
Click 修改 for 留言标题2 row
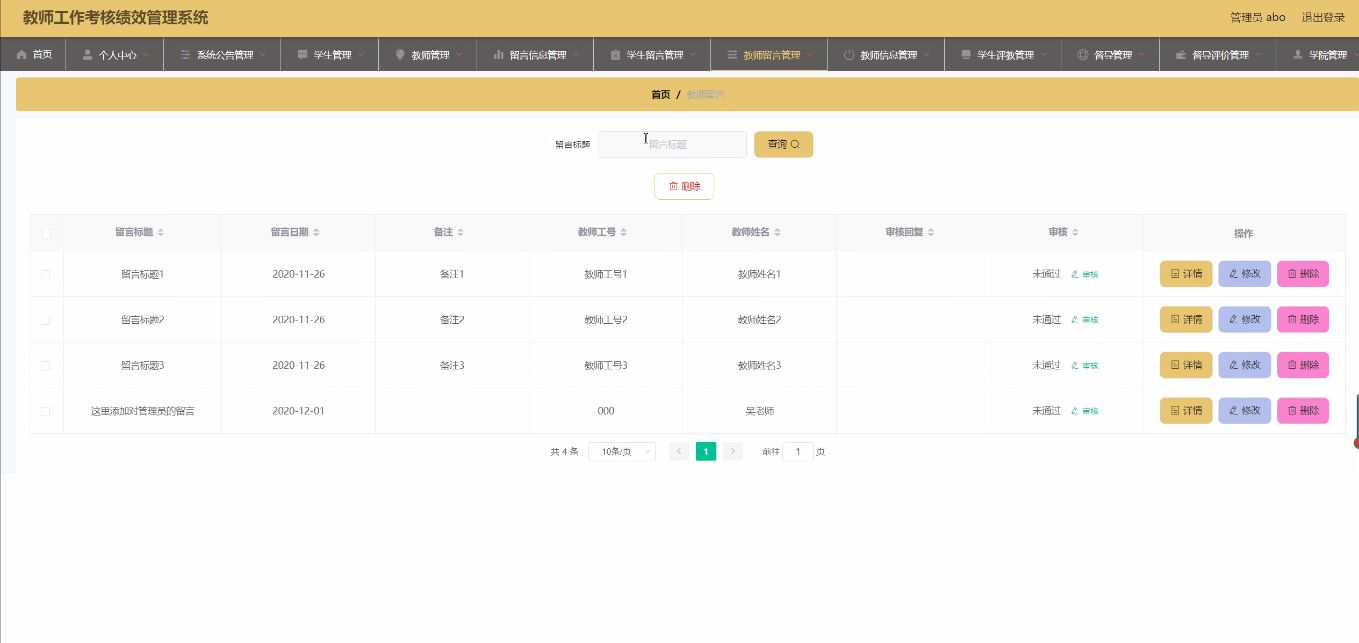pos(1244,320)
